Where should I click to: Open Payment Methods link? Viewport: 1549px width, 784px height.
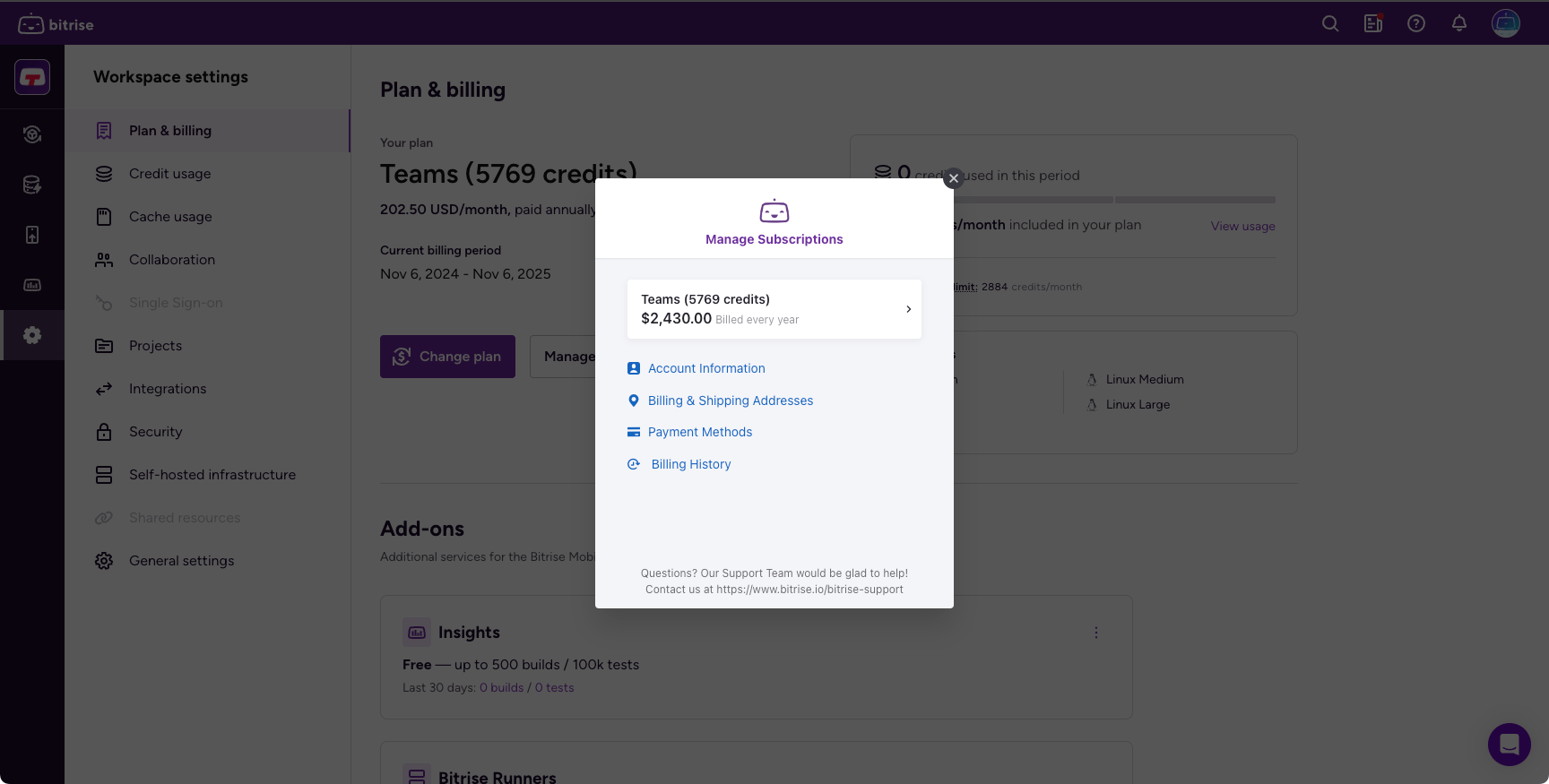[700, 432]
